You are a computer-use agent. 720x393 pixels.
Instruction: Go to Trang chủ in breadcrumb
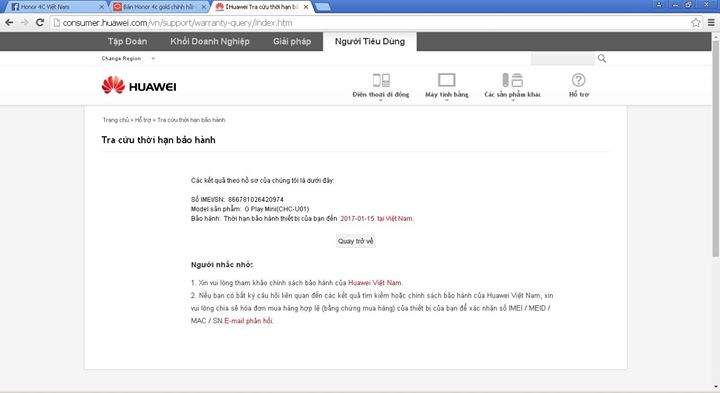click(116, 120)
